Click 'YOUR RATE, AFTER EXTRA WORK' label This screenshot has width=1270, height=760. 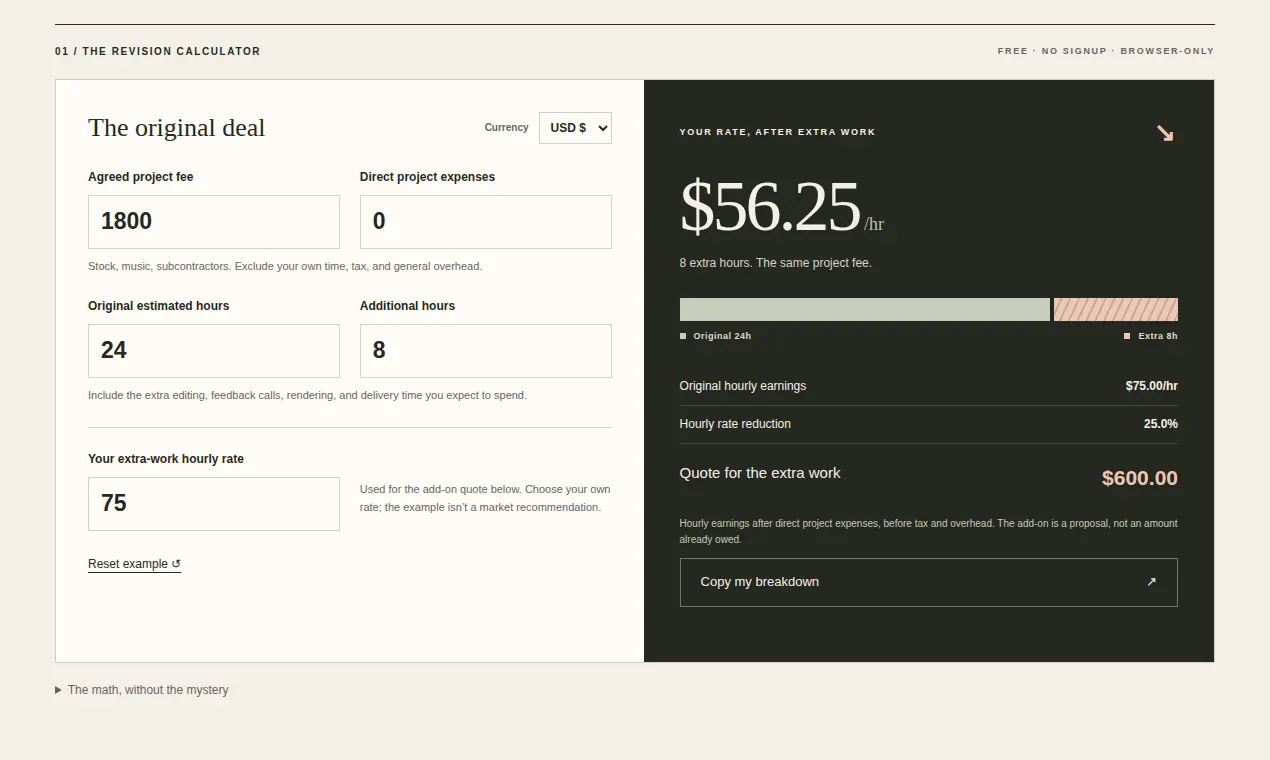tap(777, 132)
